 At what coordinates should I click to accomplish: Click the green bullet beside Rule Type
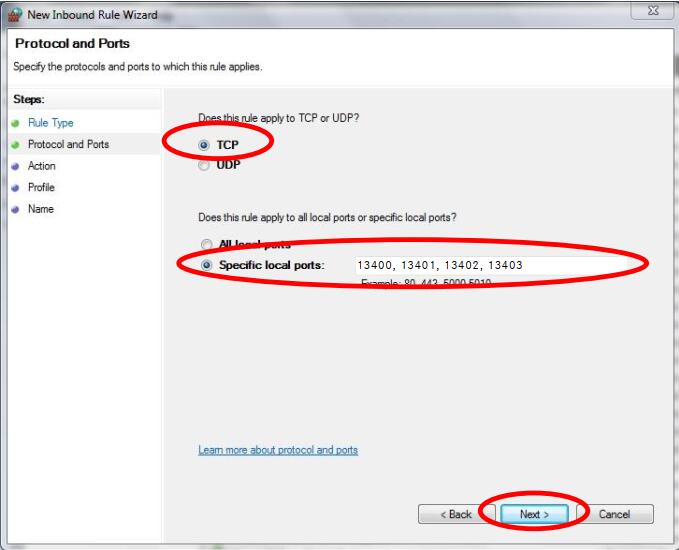pos(16,123)
